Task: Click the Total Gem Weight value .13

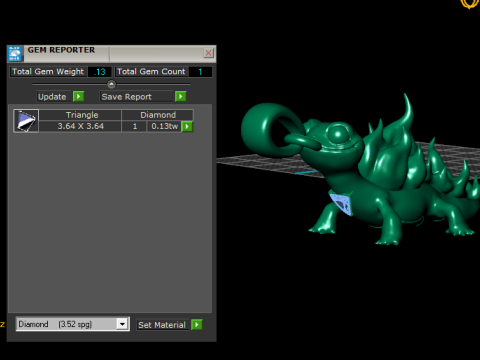Action: pos(99,72)
